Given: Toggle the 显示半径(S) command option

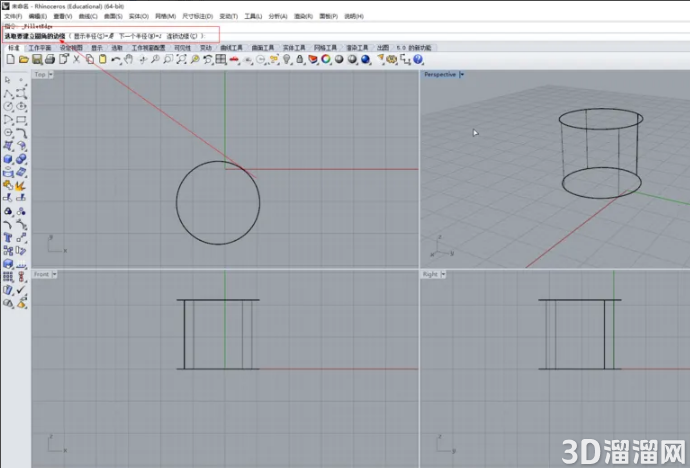Looking at the screenshot, I should (94, 36).
